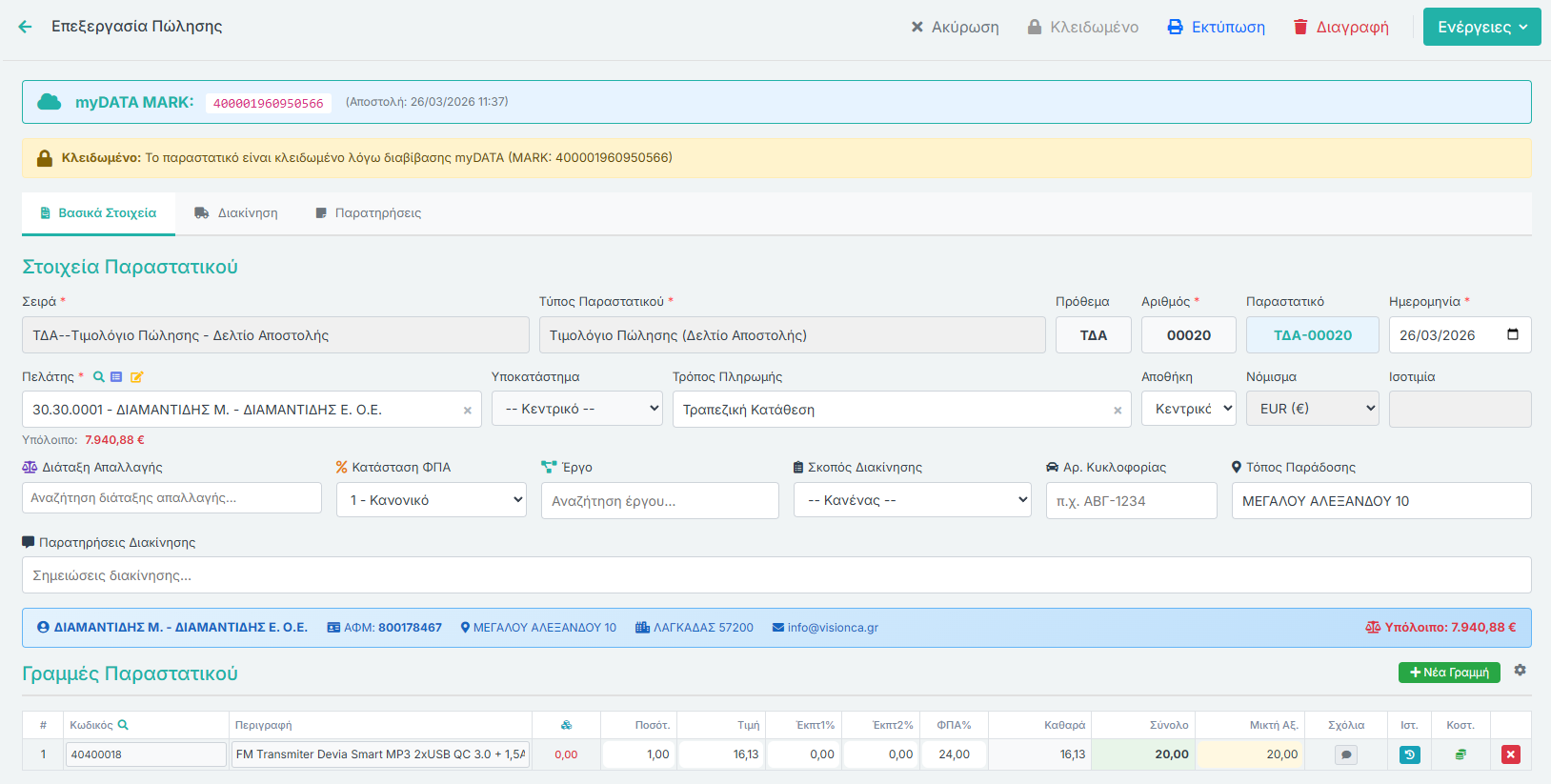Viewport: 1551px width, 784px height.
Task: Click the lock icon in the yellow warning
Action: 45,158
